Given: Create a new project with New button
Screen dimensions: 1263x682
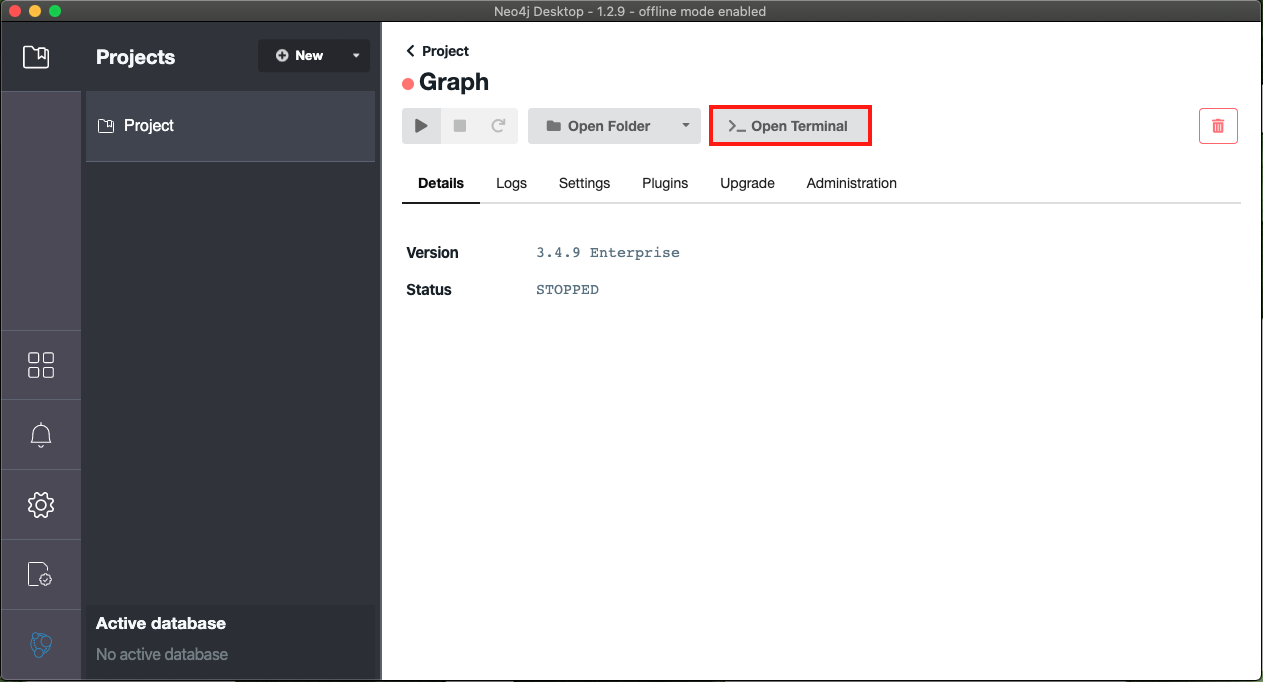Looking at the screenshot, I should (x=300, y=56).
